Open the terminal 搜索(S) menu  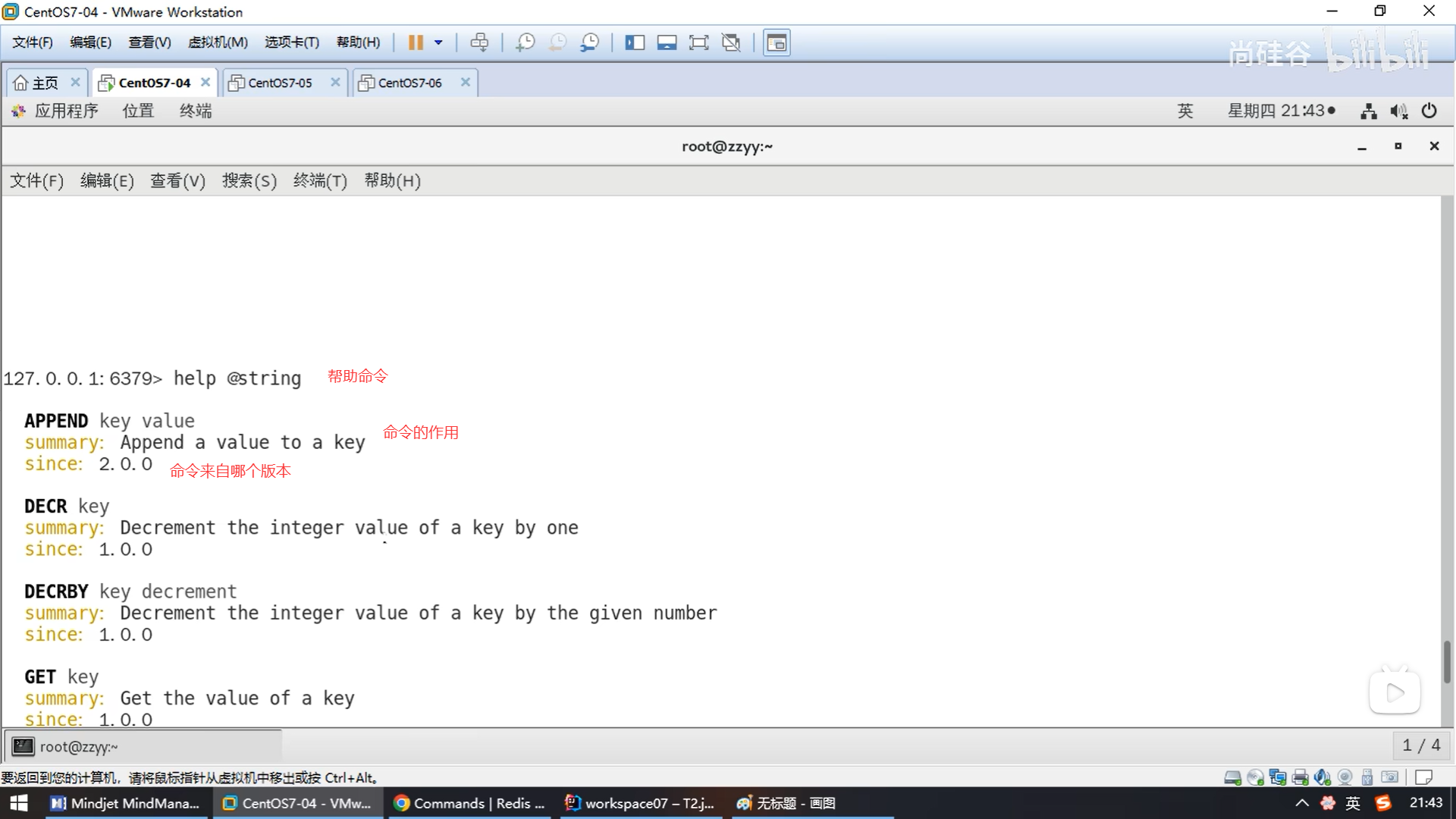click(249, 180)
